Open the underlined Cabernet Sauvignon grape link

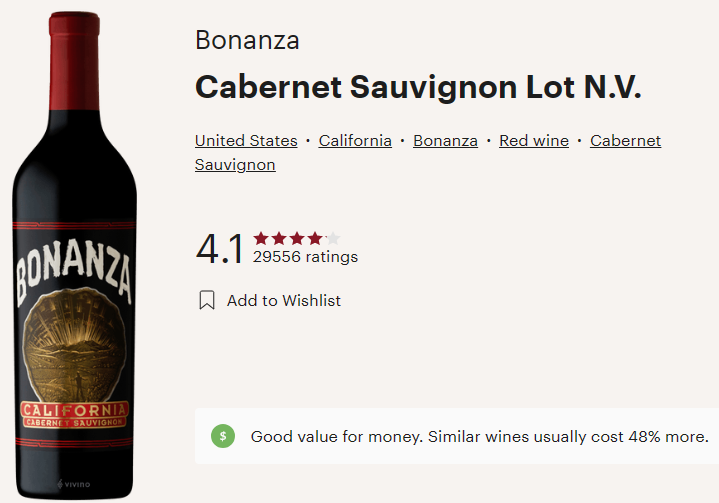625,141
